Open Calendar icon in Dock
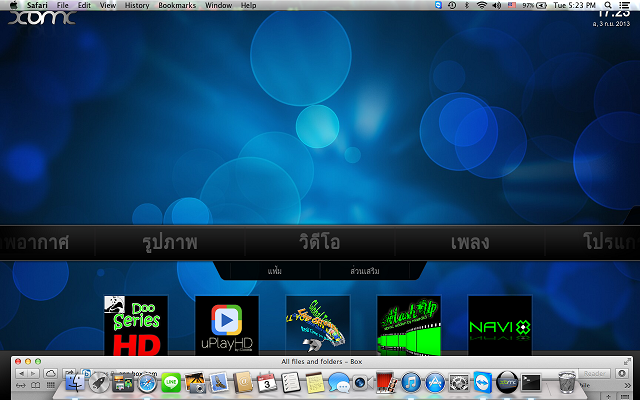 [267, 382]
